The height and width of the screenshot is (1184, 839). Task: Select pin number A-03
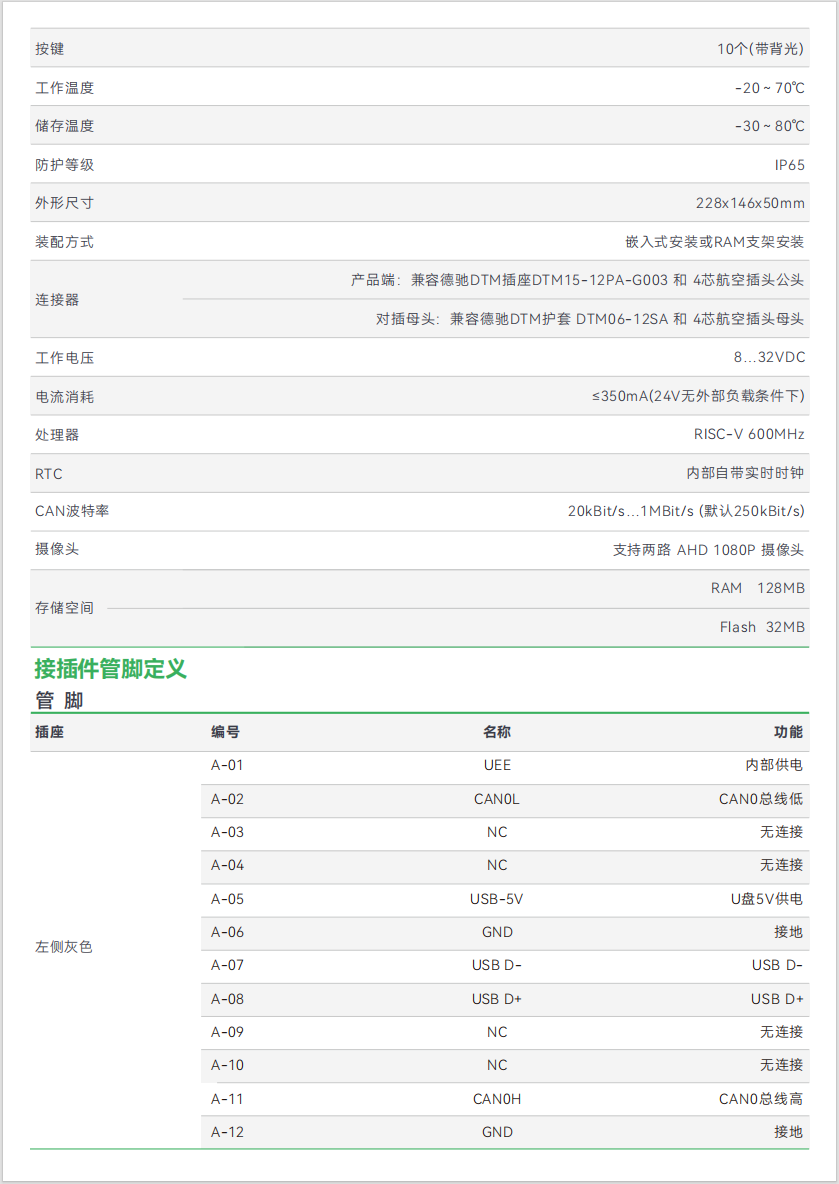pyautogui.click(x=227, y=832)
